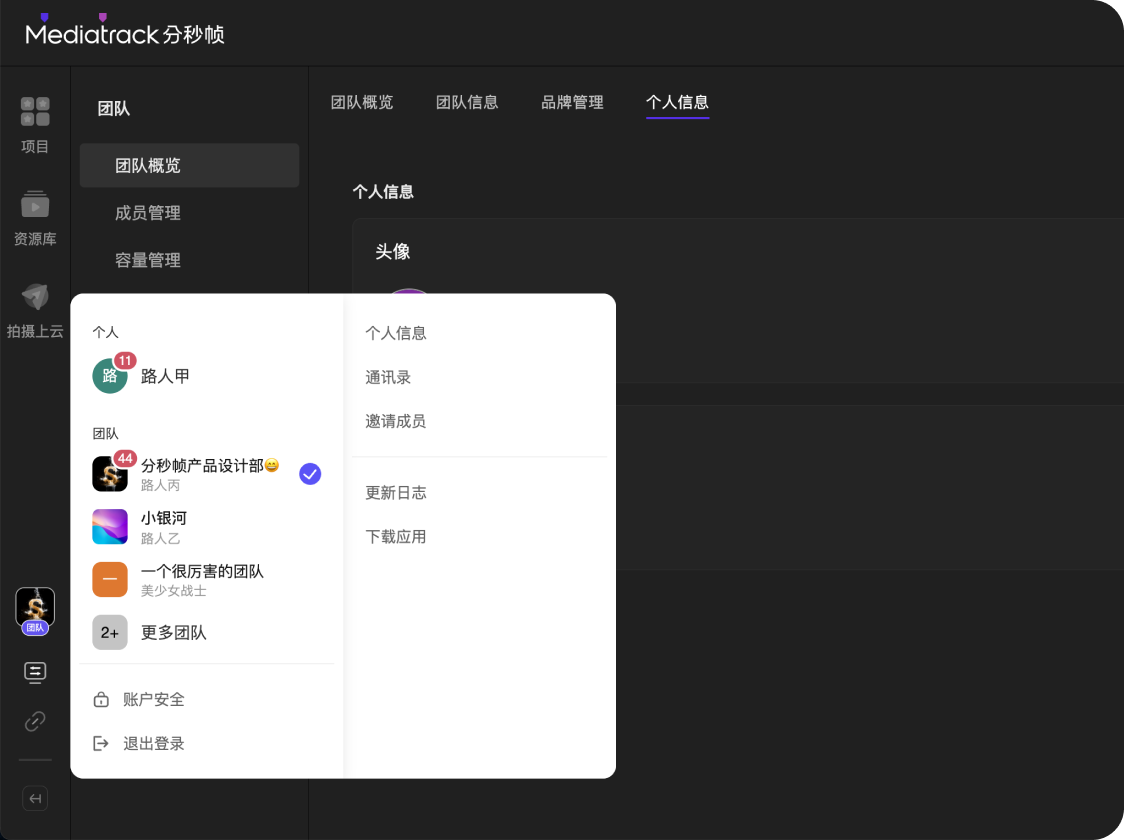The image size is (1124, 840).
Task: Click the orange 一个很厉害的团队 avatar
Action: pyautogui.click(x=110, y=579)
